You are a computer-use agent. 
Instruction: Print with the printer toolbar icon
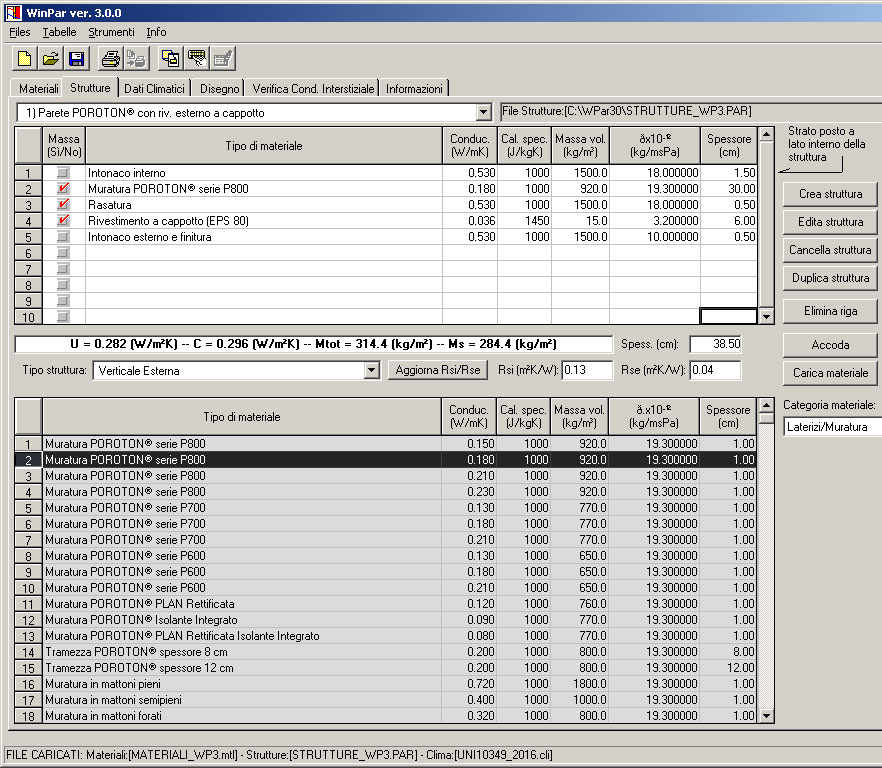coord(110,59)
